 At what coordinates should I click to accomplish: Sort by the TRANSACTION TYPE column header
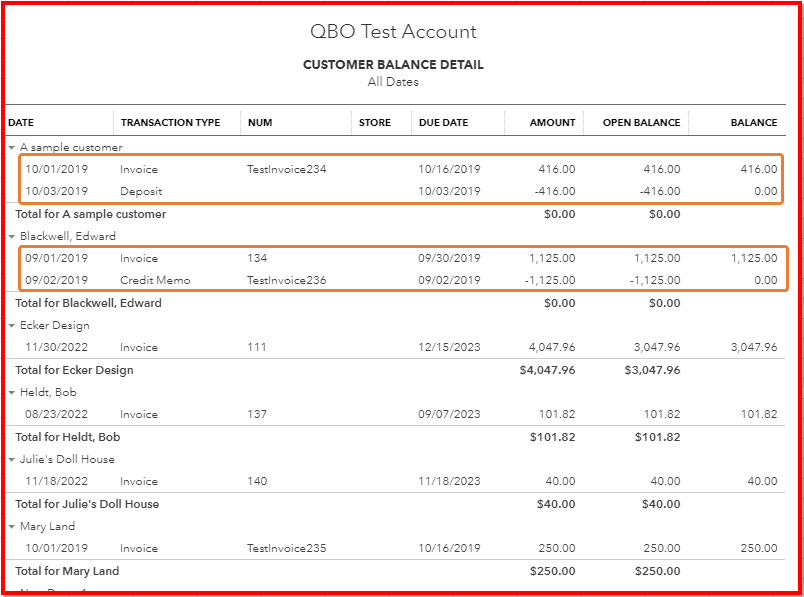176,122
